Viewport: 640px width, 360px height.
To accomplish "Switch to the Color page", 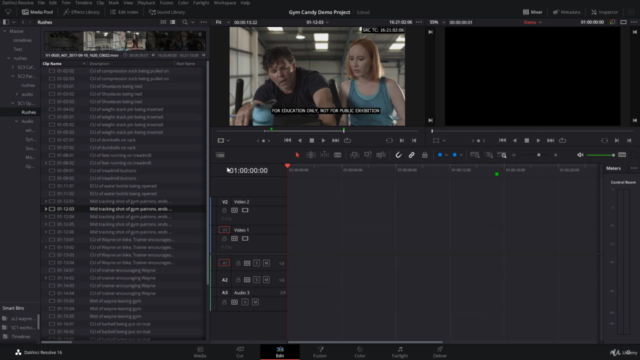I will click(x=360, y=352).
